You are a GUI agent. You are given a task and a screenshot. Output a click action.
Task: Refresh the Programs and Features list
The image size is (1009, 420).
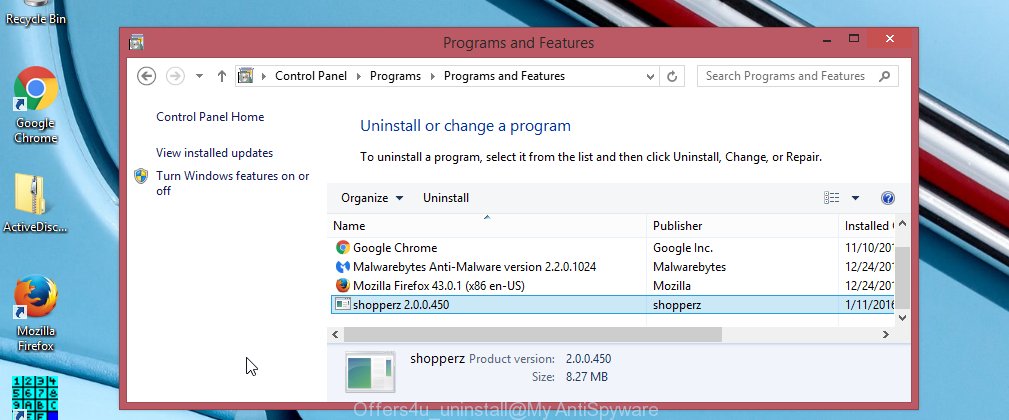pos(672,77)
